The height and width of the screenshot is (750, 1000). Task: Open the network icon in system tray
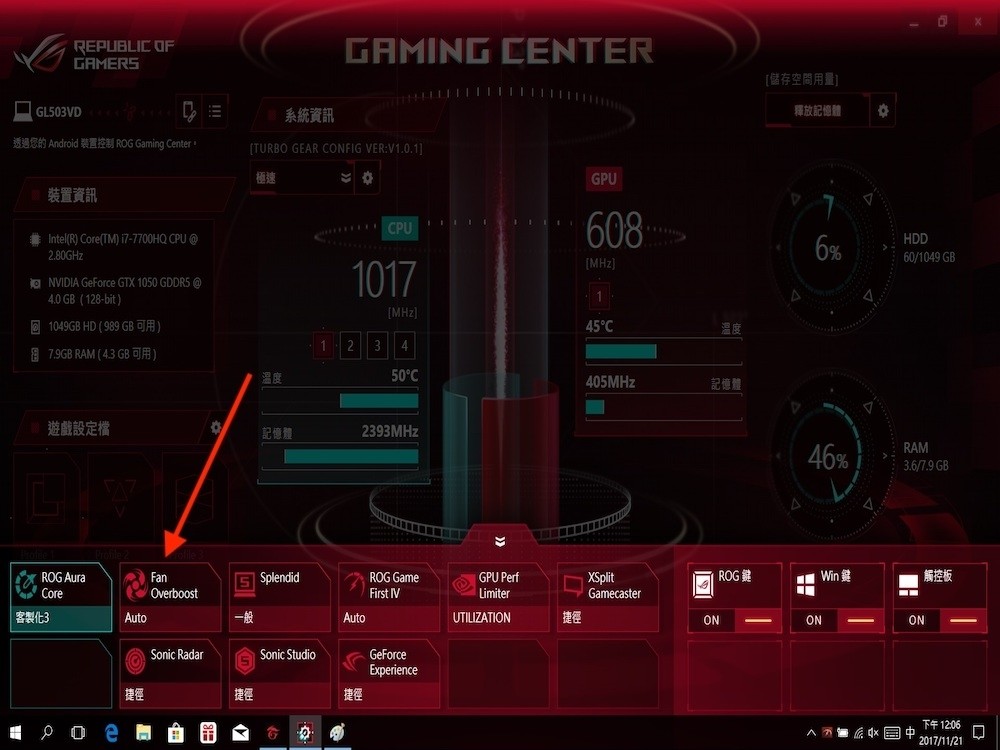(x=858, y=733)
